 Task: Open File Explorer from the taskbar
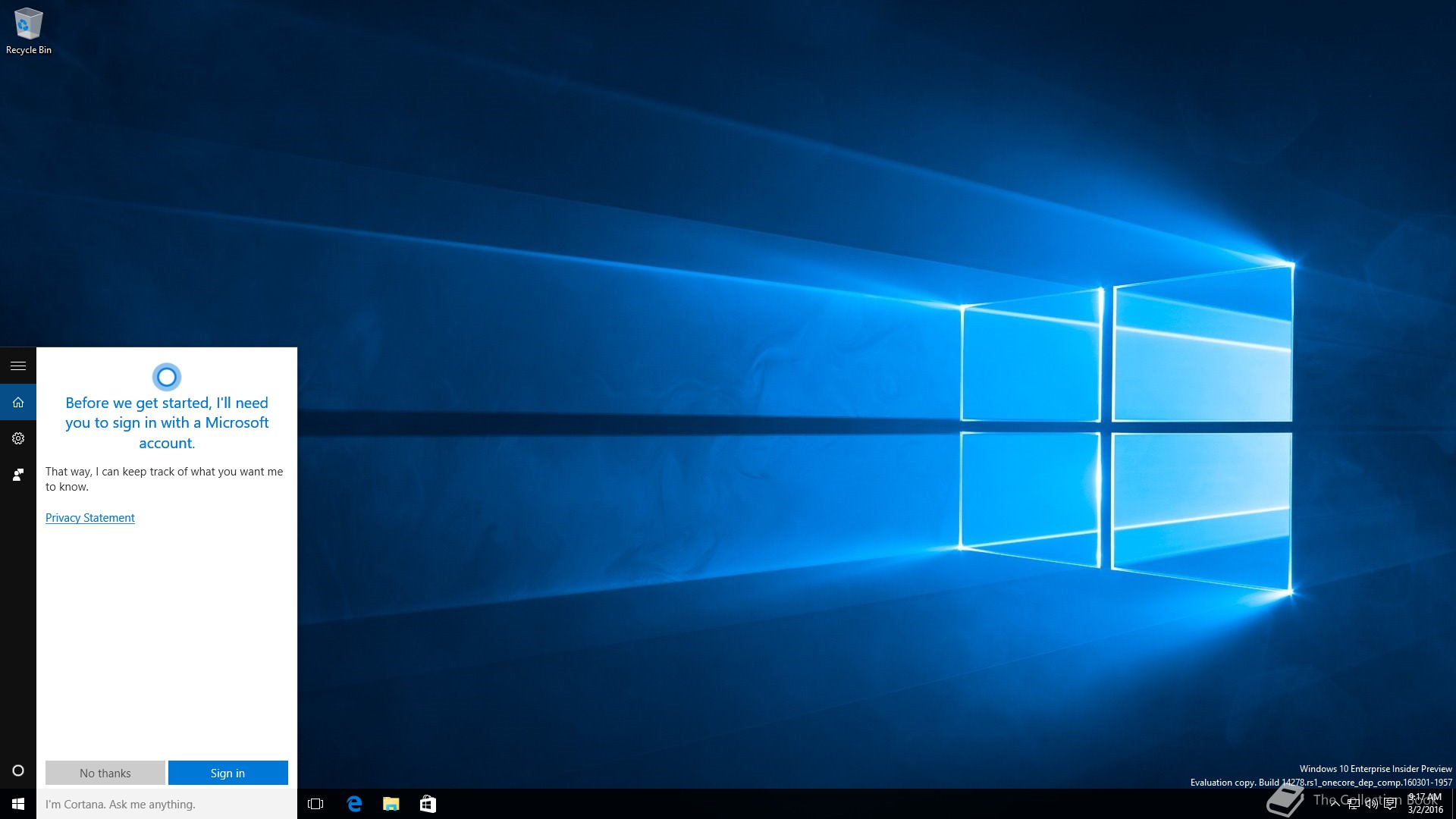point(391,804)
